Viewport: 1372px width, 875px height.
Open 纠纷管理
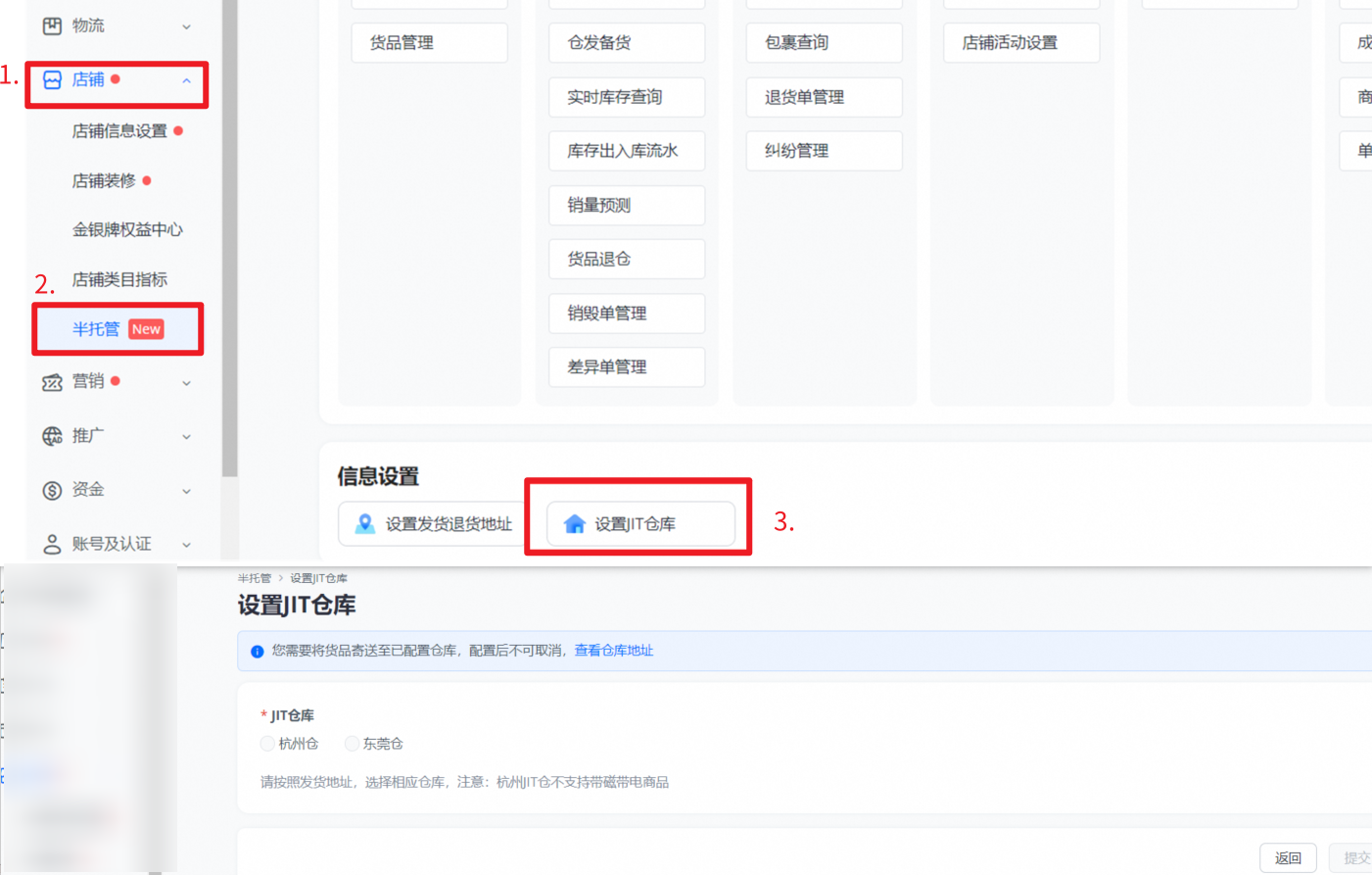tap(825, 151)
